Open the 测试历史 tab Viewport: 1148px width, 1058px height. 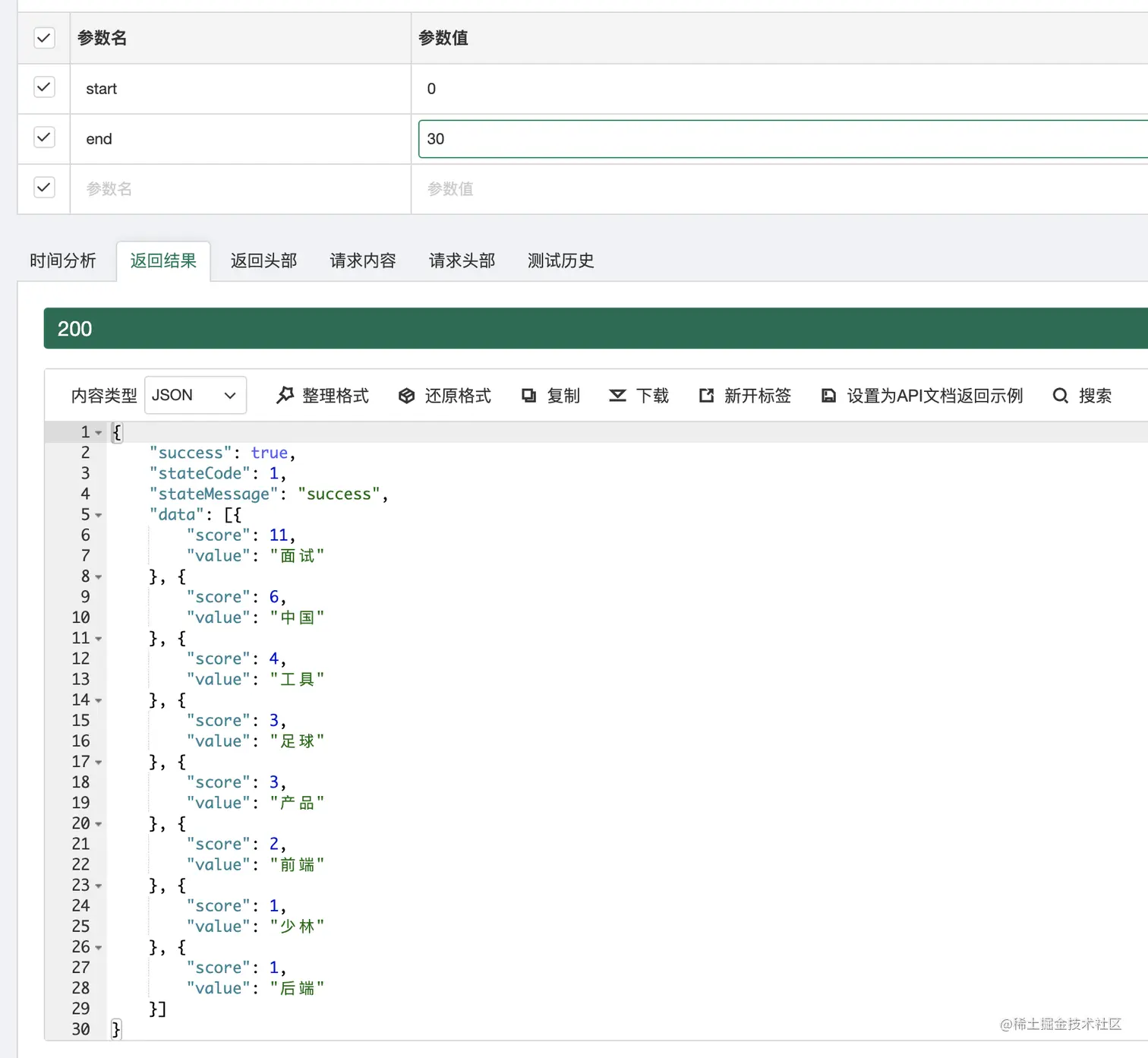pyautogui.click(x=560, y=261)
